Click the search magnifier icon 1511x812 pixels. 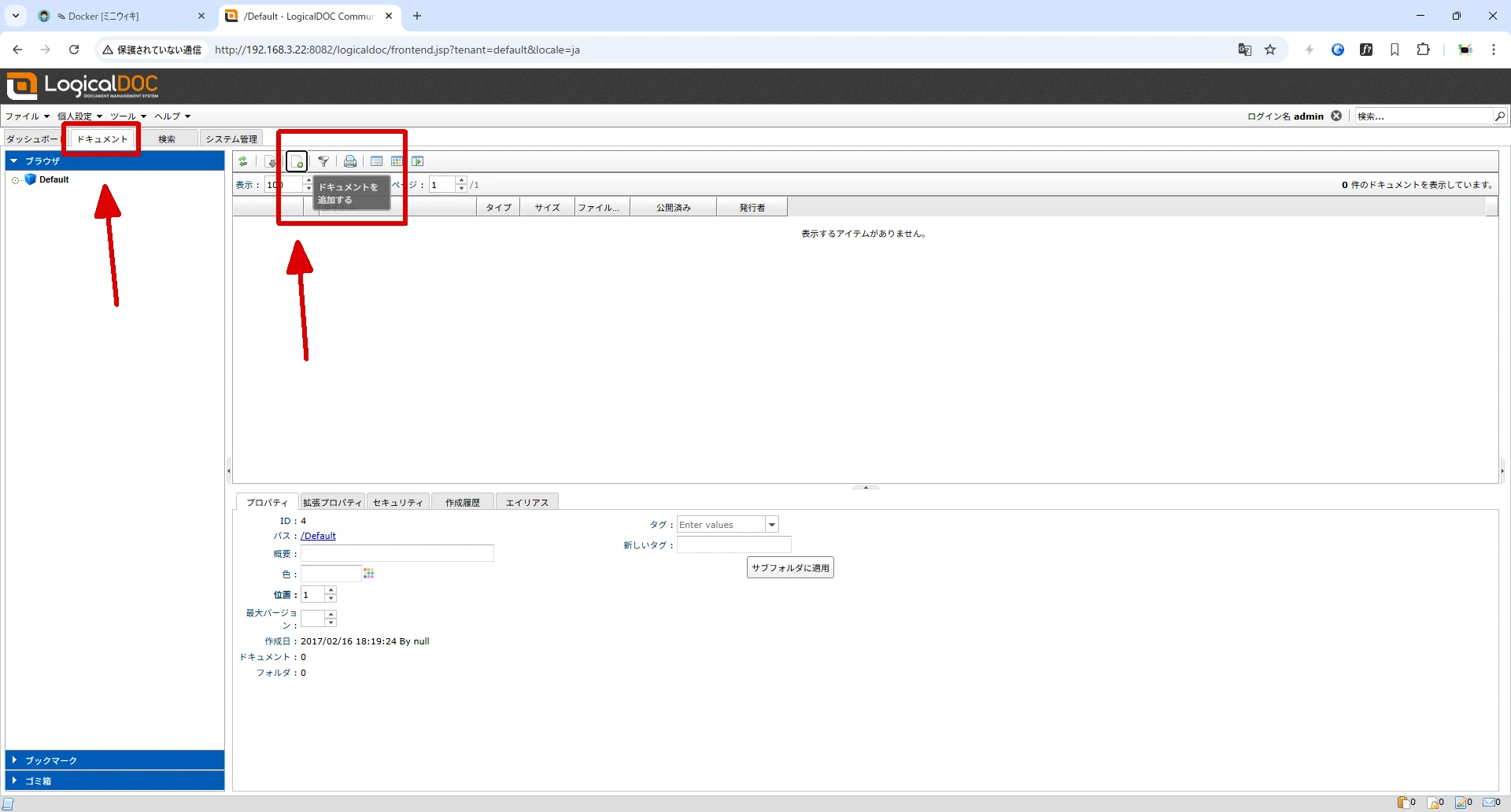pyautogui.click(x=1500, y=116)
